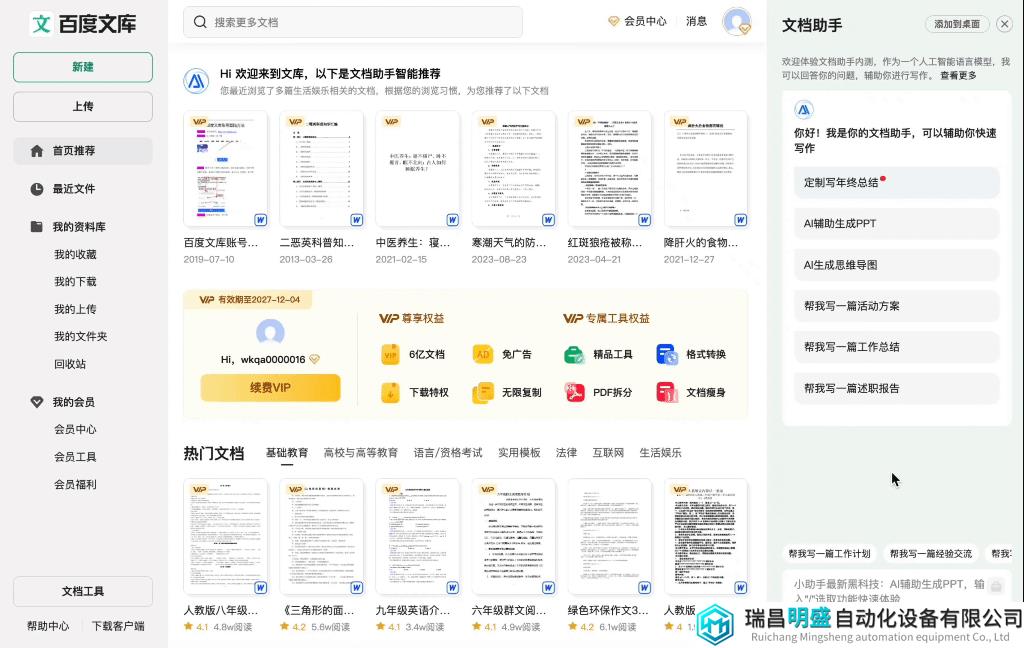Image resolution: width=1024 pixels, height=648 pixels.
Task: Open the 精品工具 icon
Action: pyautogui.click(x=574, y=355)
